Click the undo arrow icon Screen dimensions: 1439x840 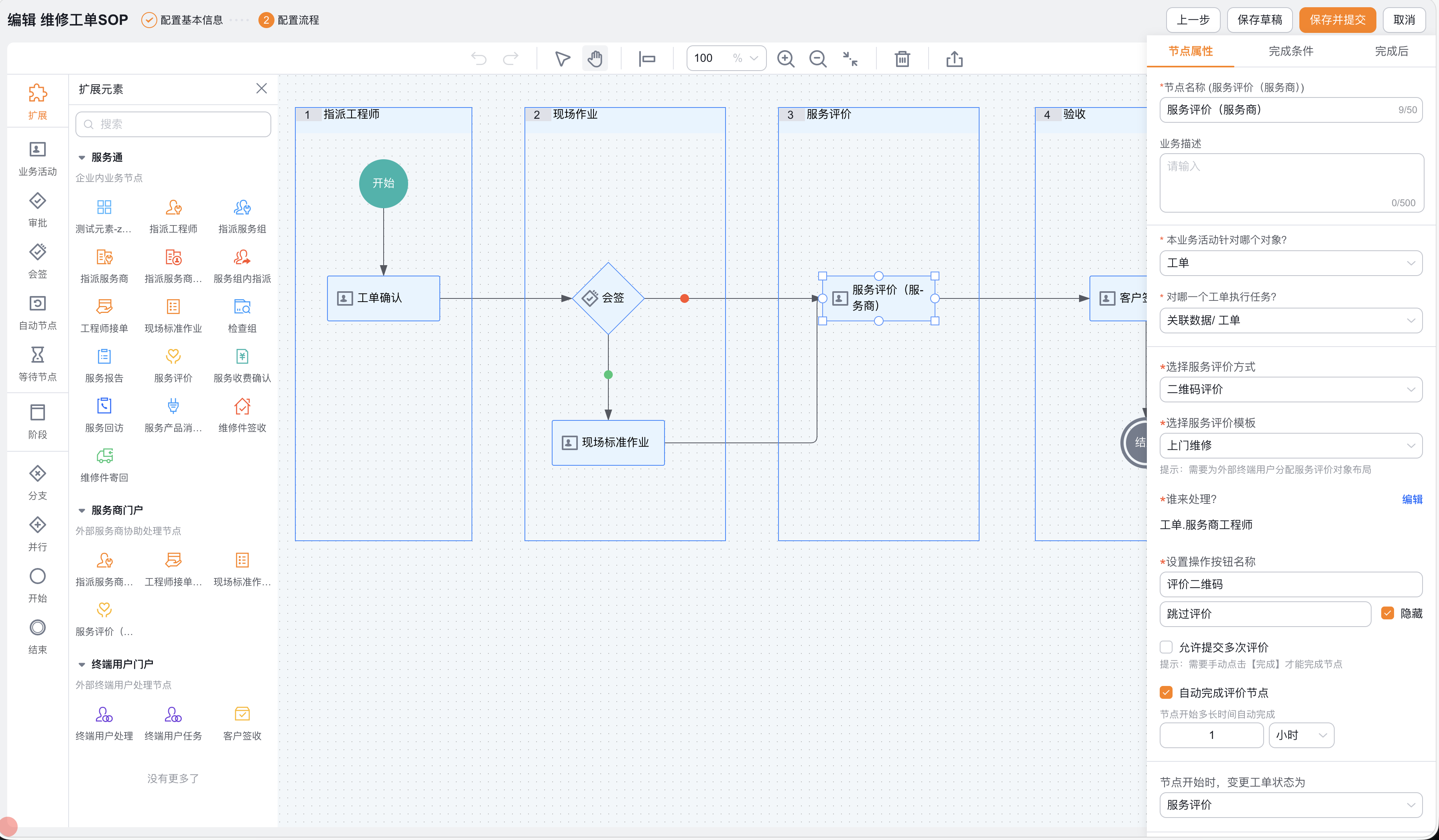click(x=478, y=59)
